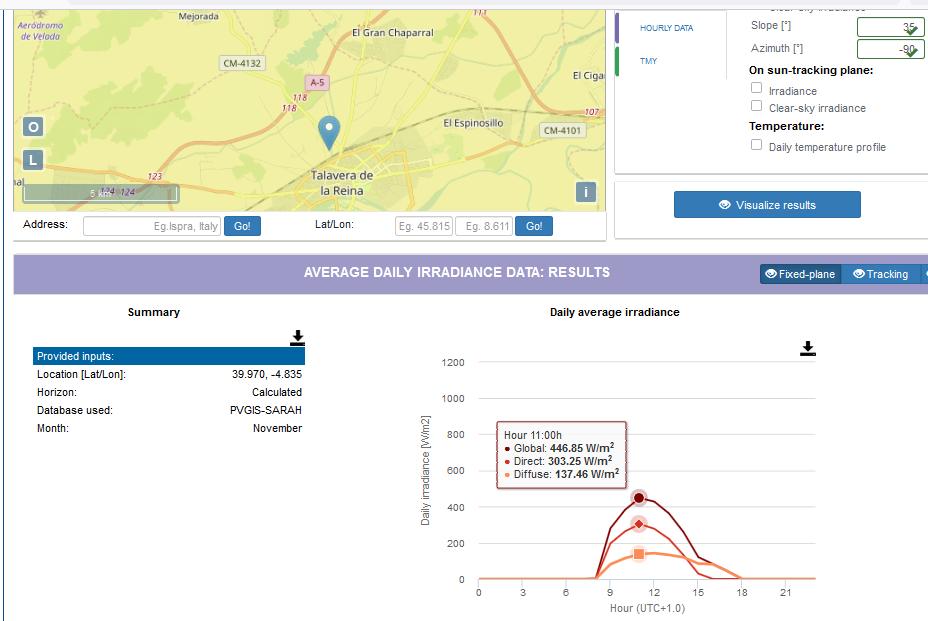
Task: Click the O map layer button
Action: (x=33, y=127)
